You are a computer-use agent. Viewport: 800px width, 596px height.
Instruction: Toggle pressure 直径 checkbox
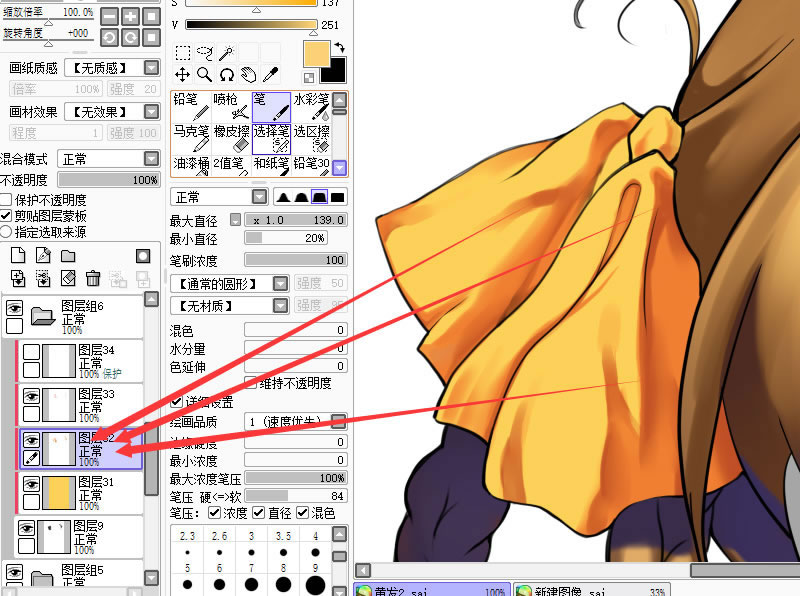click(259, 512)
